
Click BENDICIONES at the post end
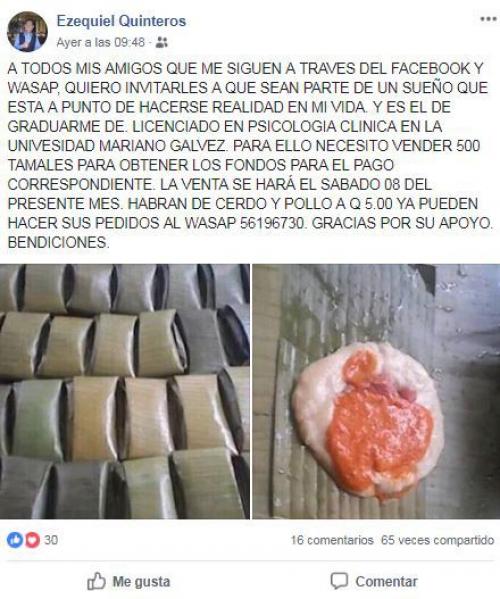pyautogui.click(x=58, y=243)
